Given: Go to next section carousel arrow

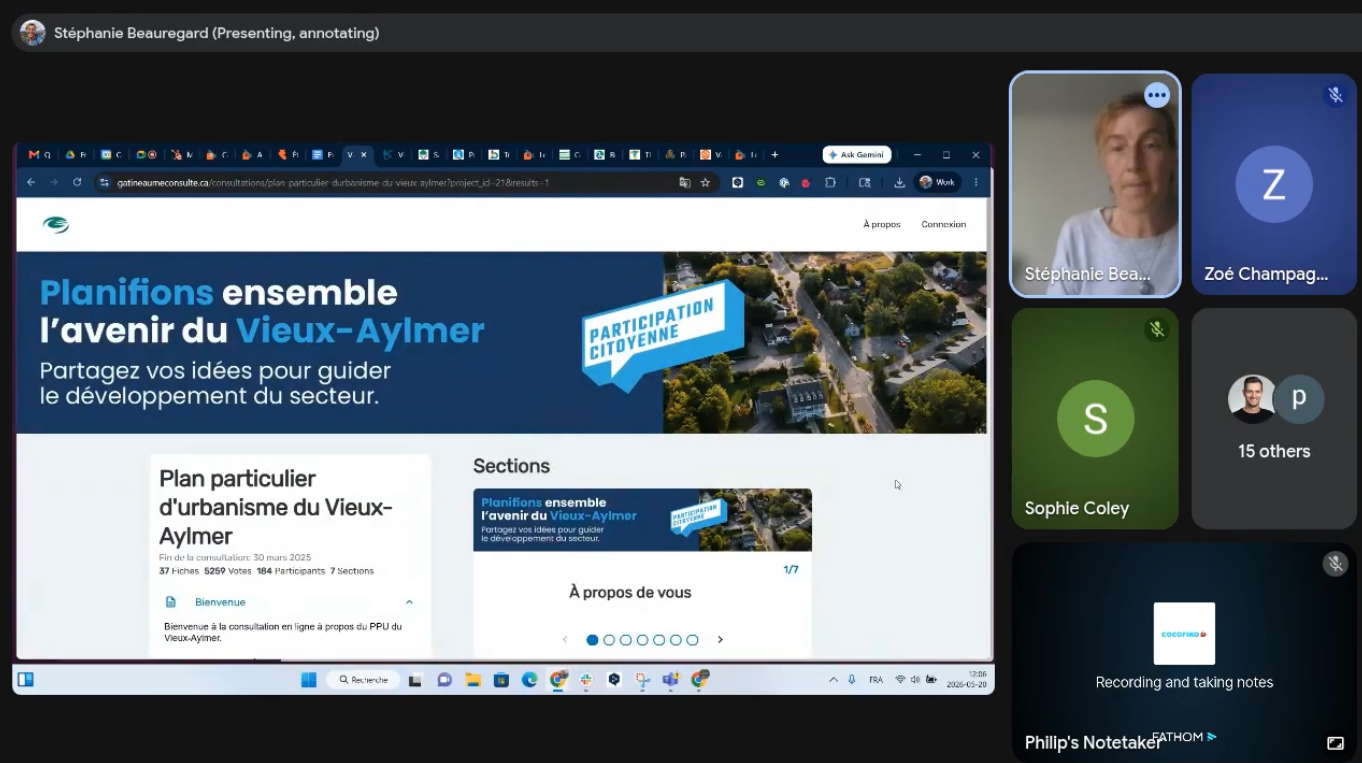Looking at the screenshot, I should click(720, 640).
